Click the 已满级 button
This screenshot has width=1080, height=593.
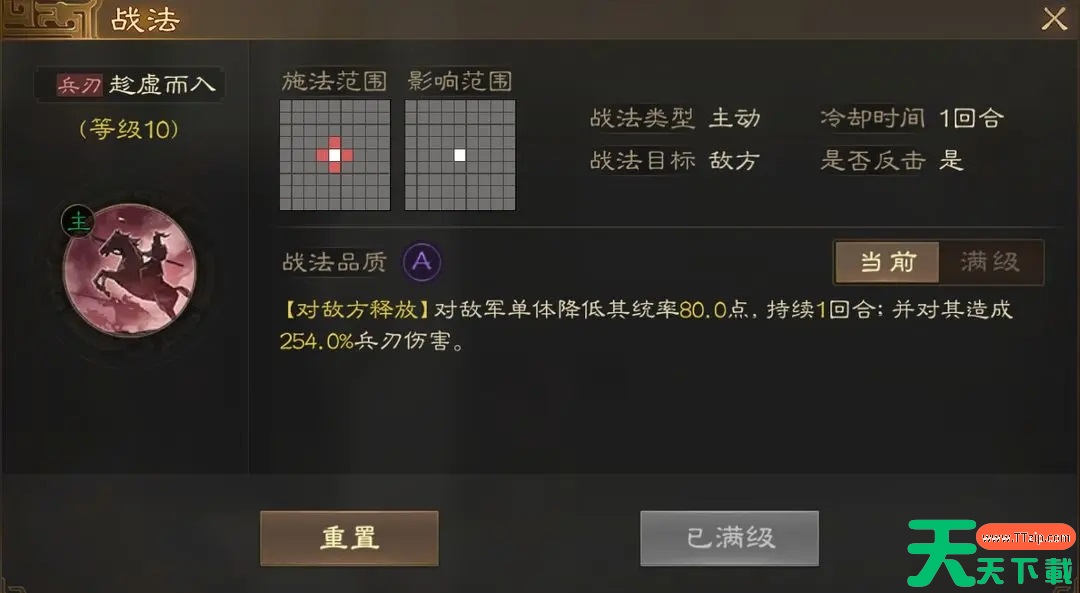pyautogui.click(x=729, y=538)
